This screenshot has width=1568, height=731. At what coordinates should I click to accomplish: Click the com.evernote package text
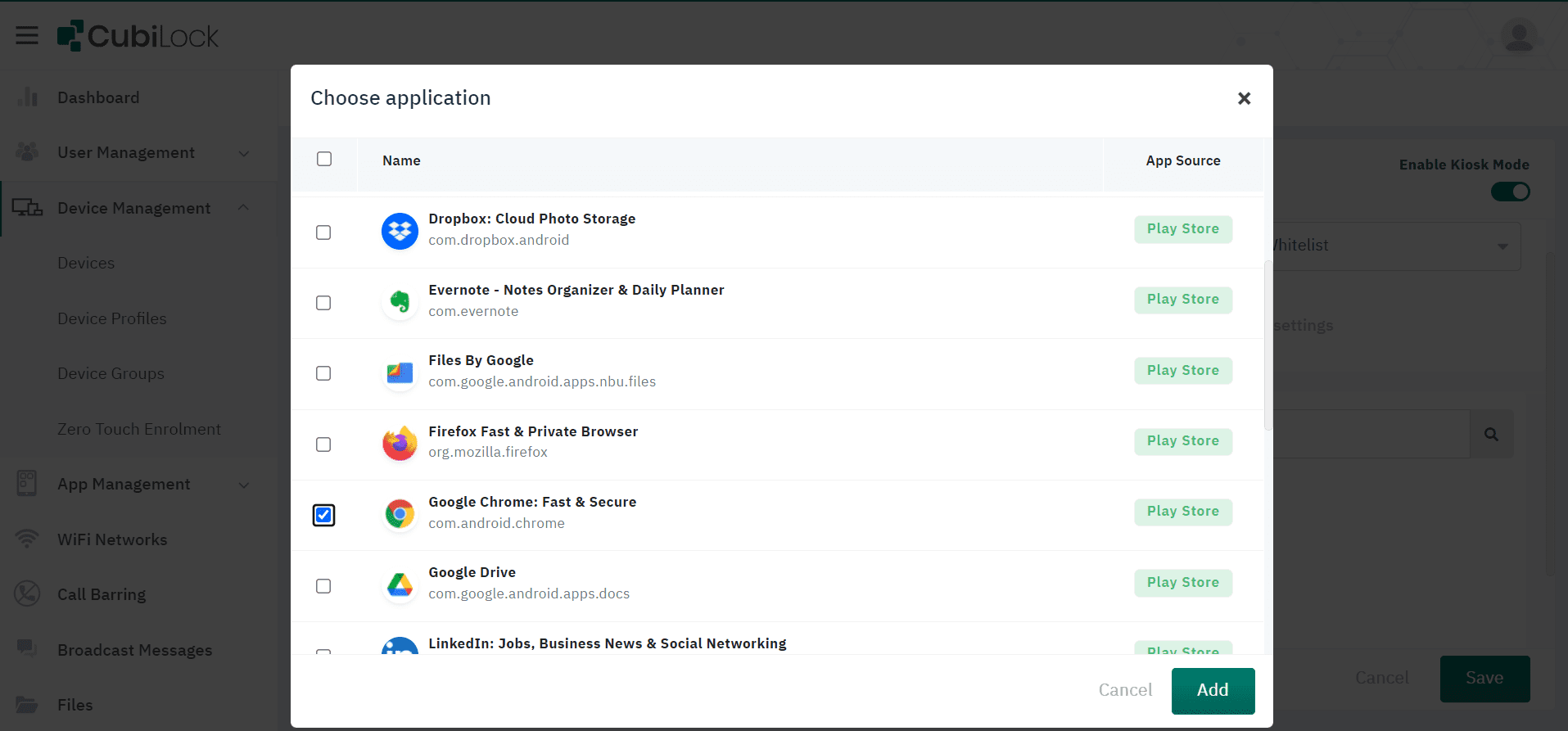(473, 311)
